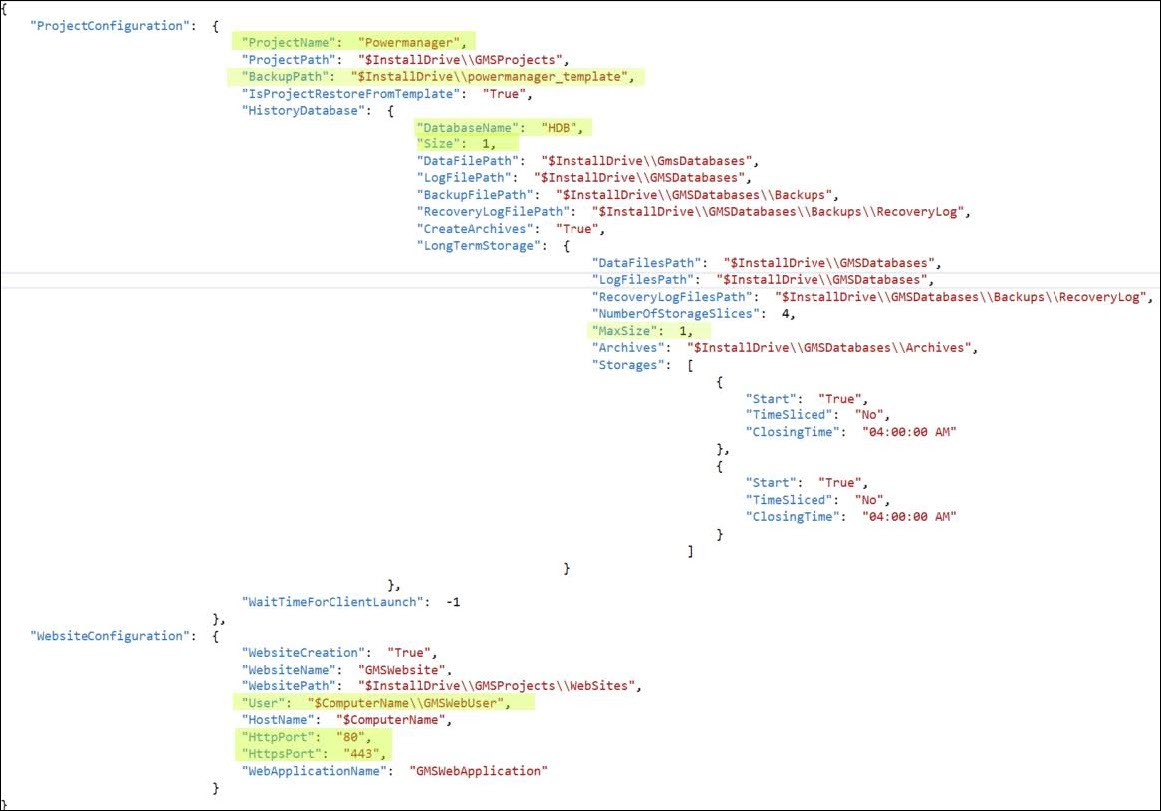1161x811 pixels.
Task: Click the "Archives" key
Action: 630,347
